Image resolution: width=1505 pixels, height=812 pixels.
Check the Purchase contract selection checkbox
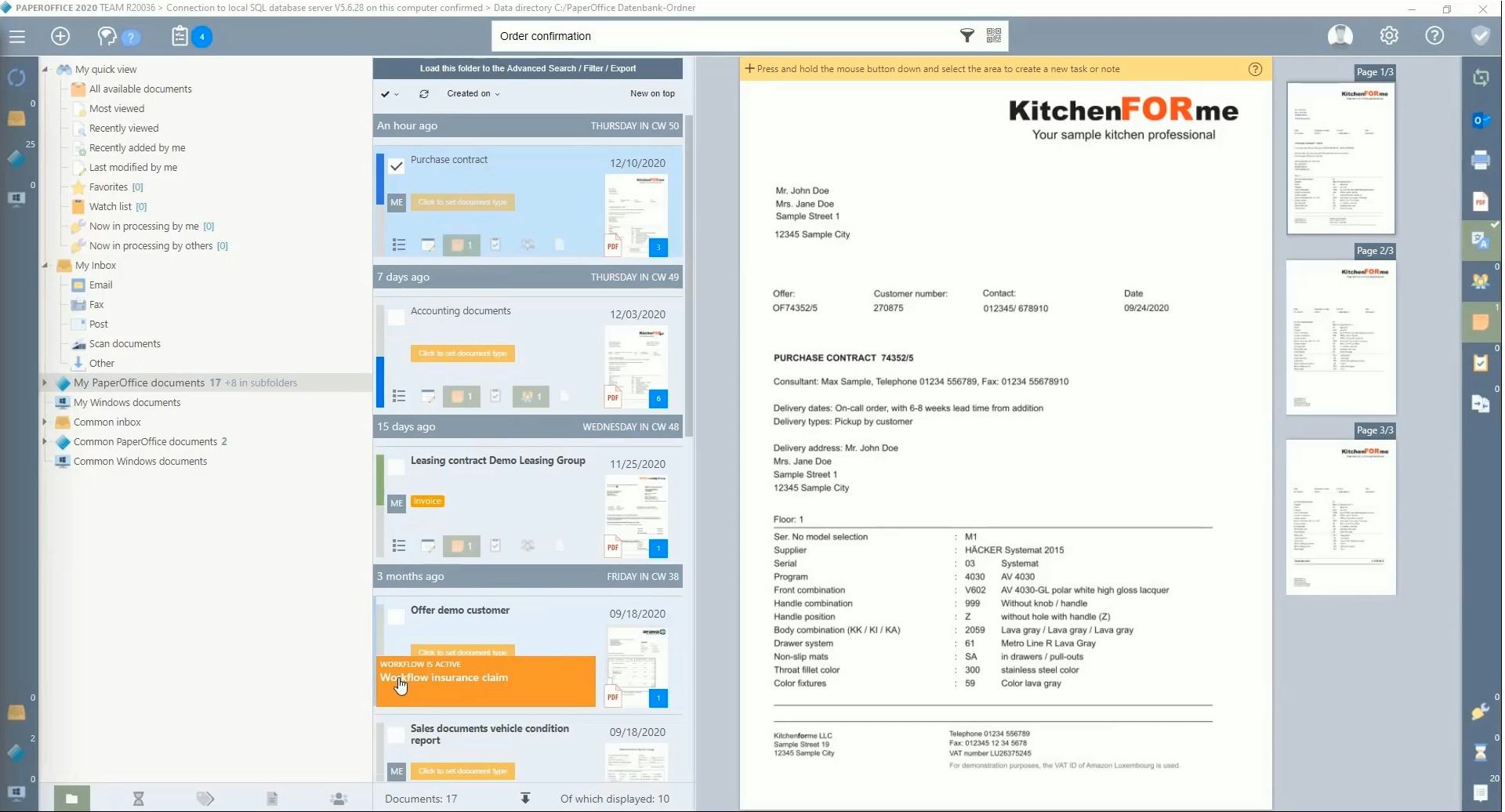click(397, 166)
